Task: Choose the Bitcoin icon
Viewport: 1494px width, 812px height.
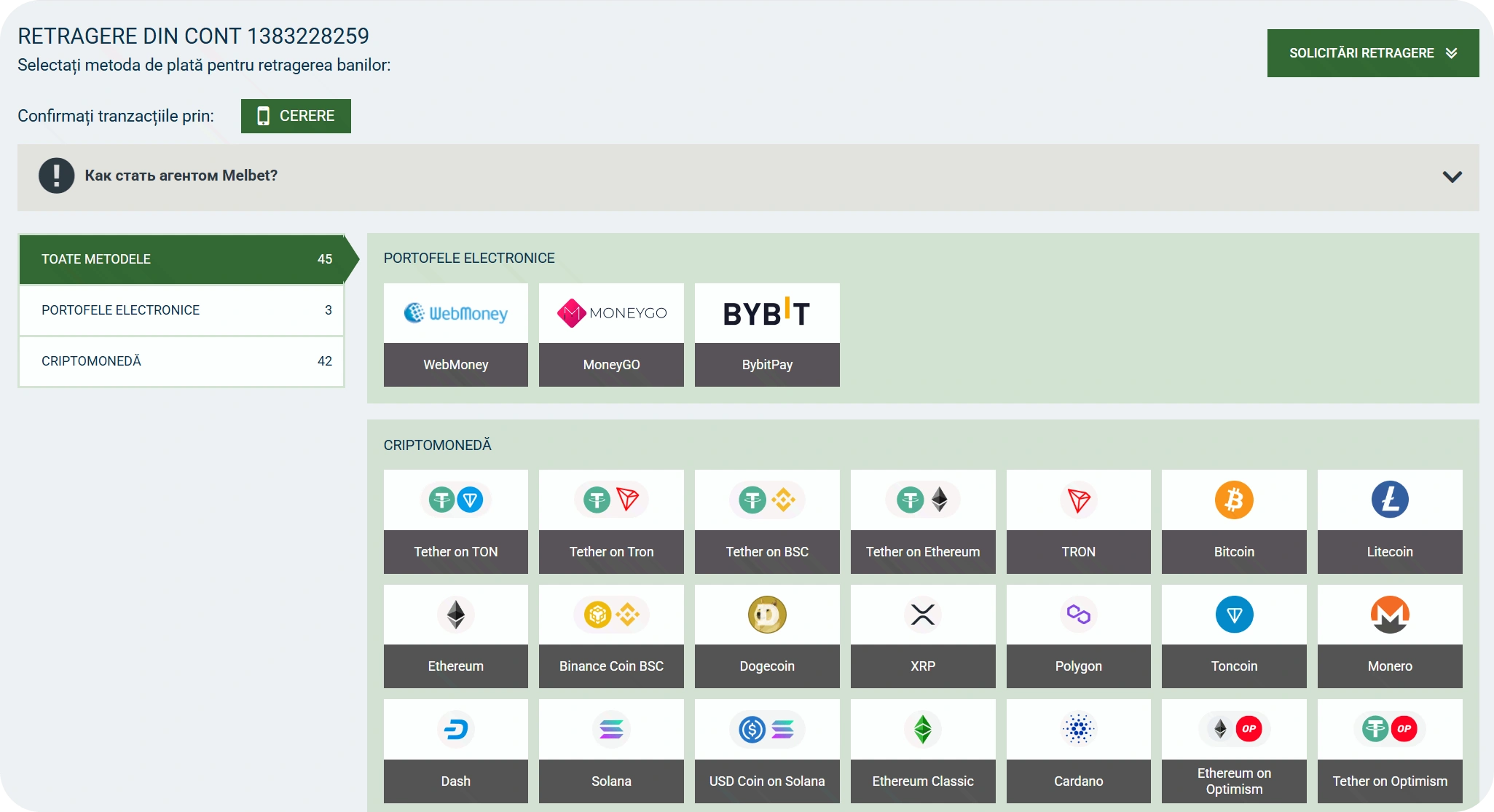Action: click(x=1234, y=500)
